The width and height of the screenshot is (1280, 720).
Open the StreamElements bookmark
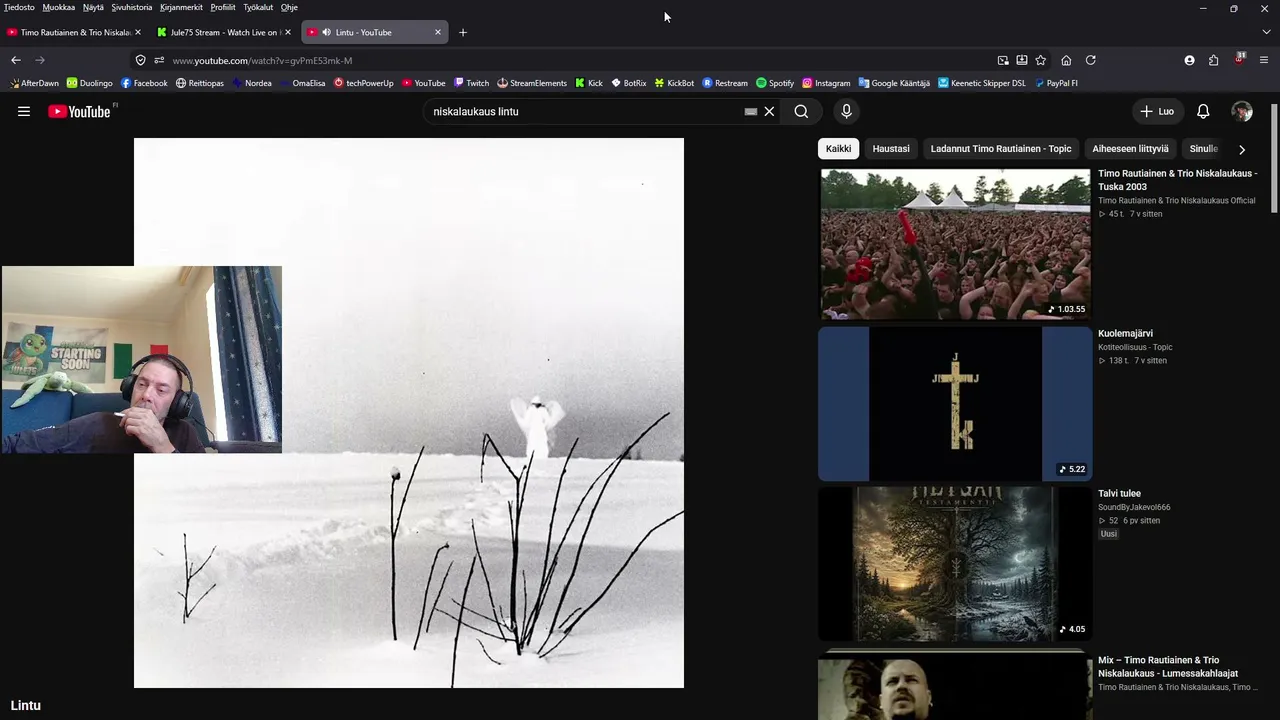(x=532, y=83)
